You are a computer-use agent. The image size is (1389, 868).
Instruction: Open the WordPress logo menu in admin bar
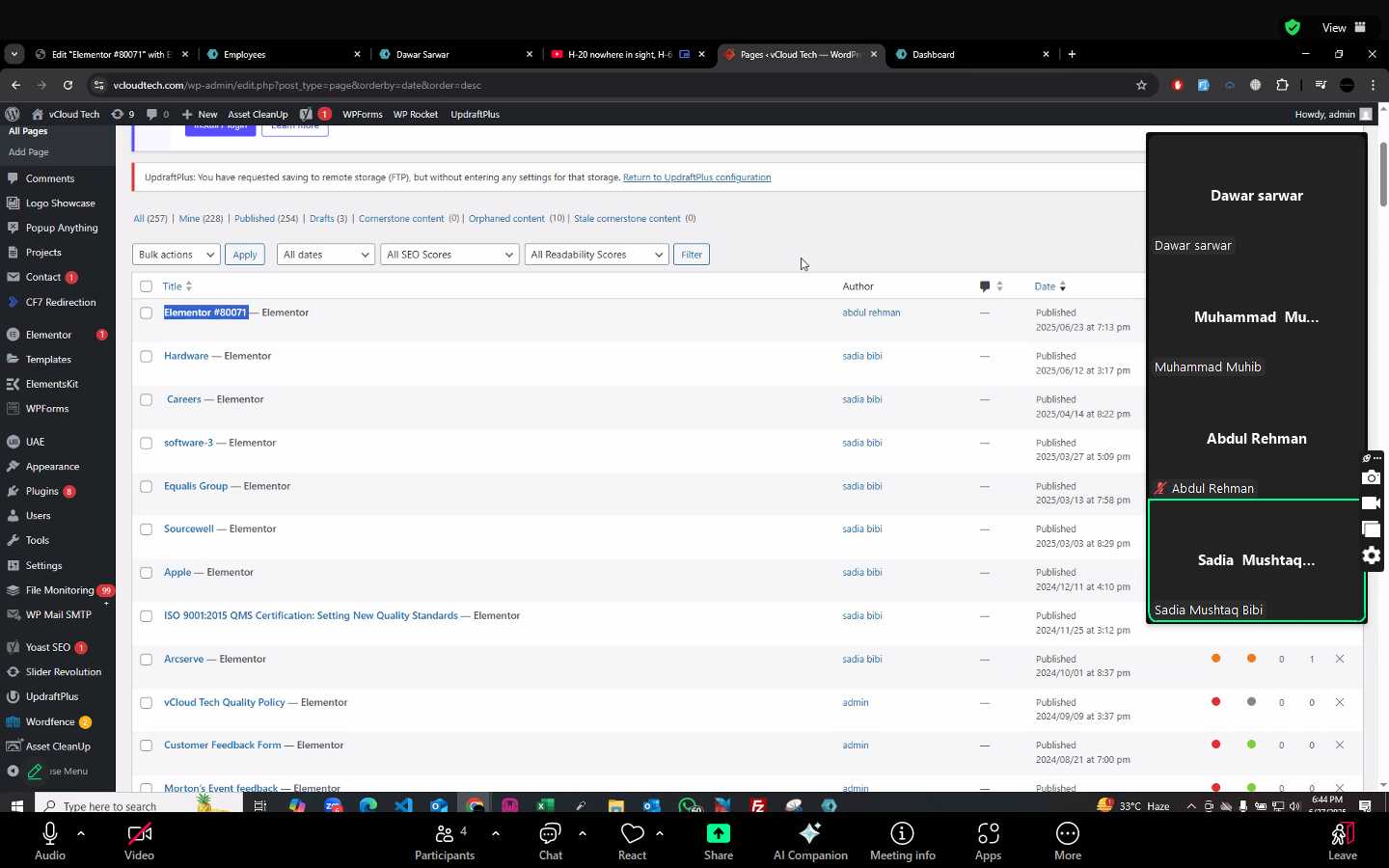12,114
